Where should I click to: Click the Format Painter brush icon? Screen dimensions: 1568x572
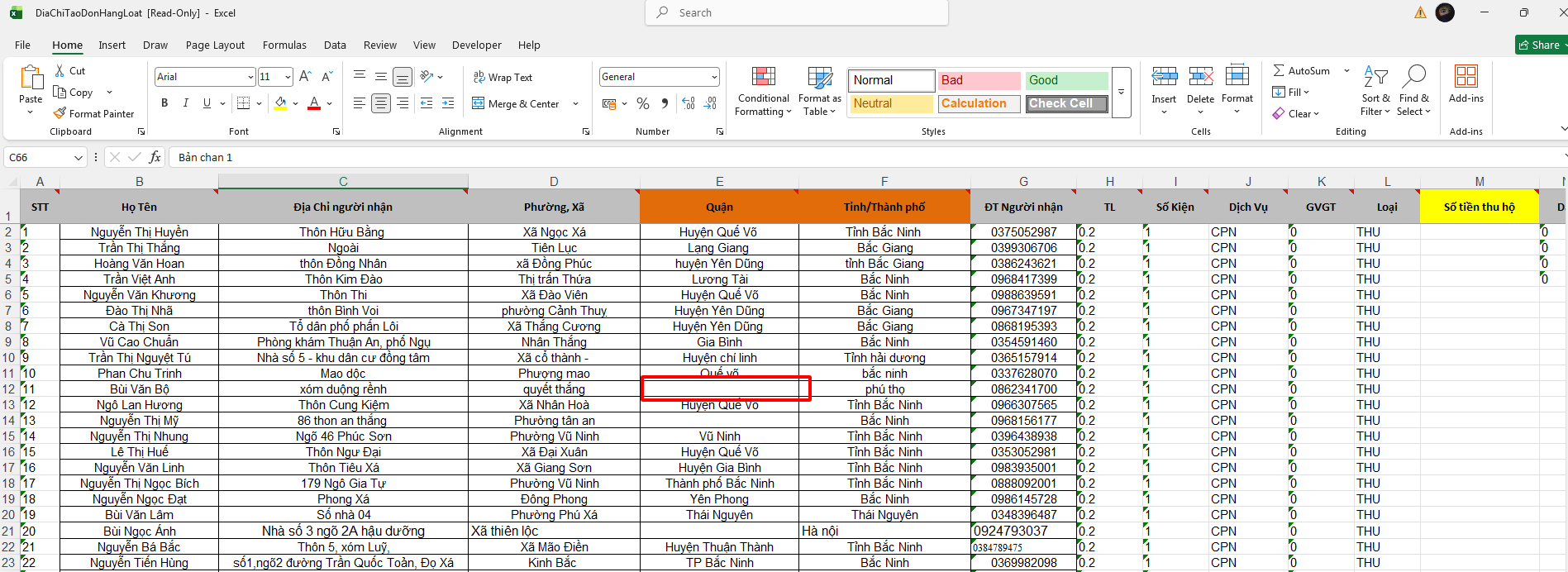click(x=60, y=113)
